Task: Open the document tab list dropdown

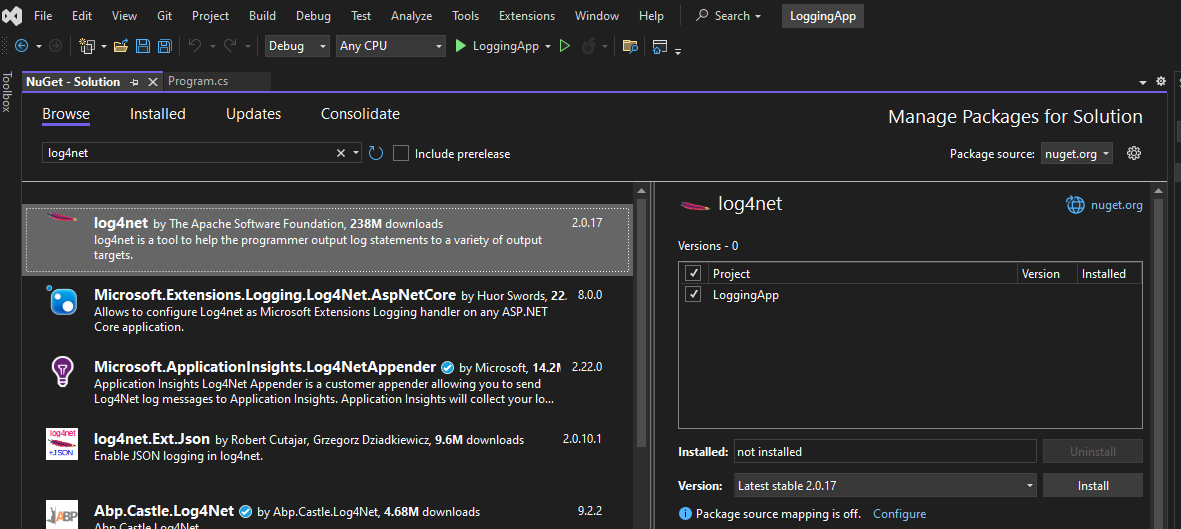Action: (x=1144, y=81)
